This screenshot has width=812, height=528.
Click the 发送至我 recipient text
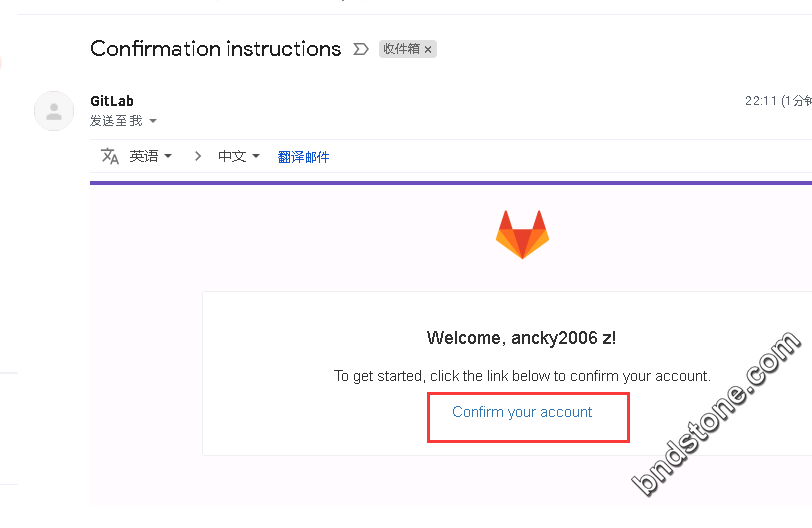116,121
